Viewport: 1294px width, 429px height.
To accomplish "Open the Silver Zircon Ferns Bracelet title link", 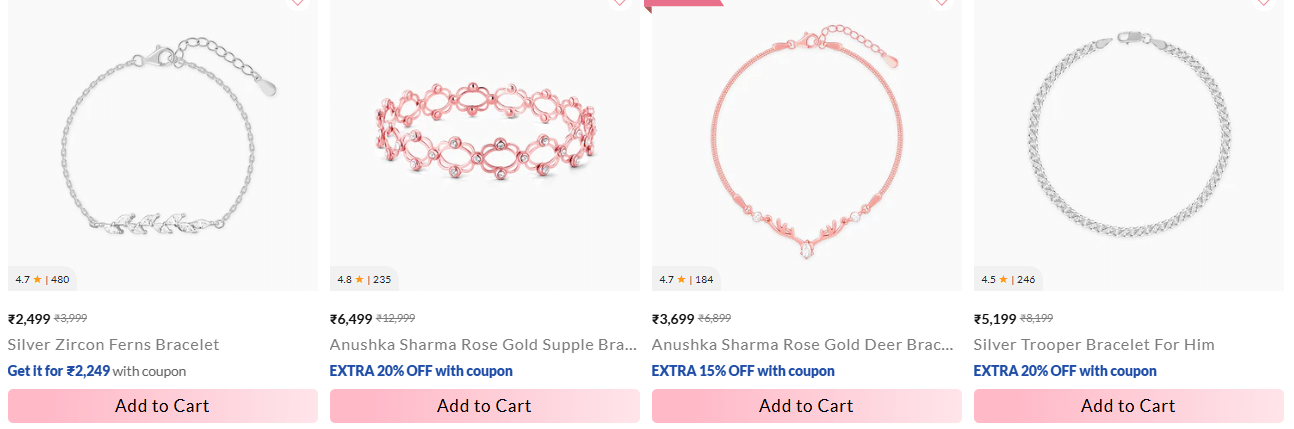I will [113, 345].
